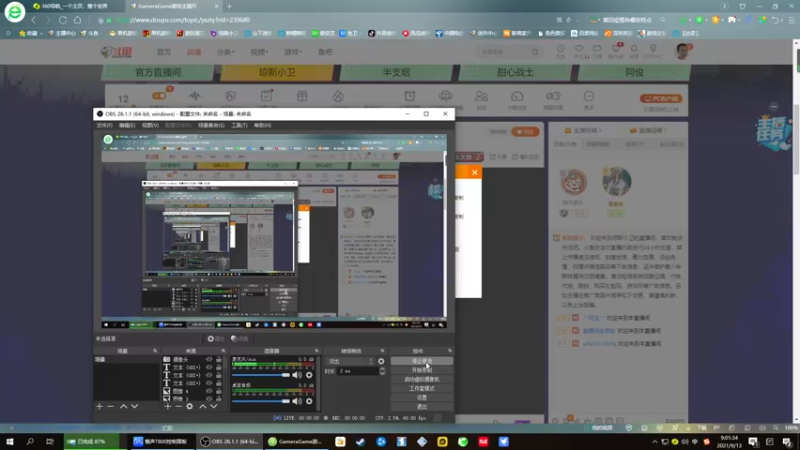Expand the 分类 dropdown in Douyu navigation
800x450 pixels.
(x=226, y=52)
